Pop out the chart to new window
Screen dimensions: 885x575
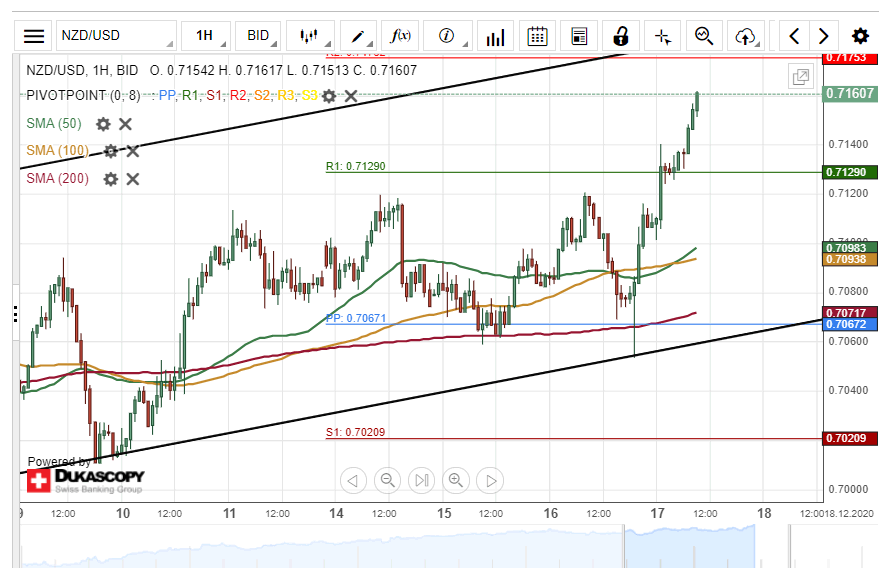(x=800, y=77)
